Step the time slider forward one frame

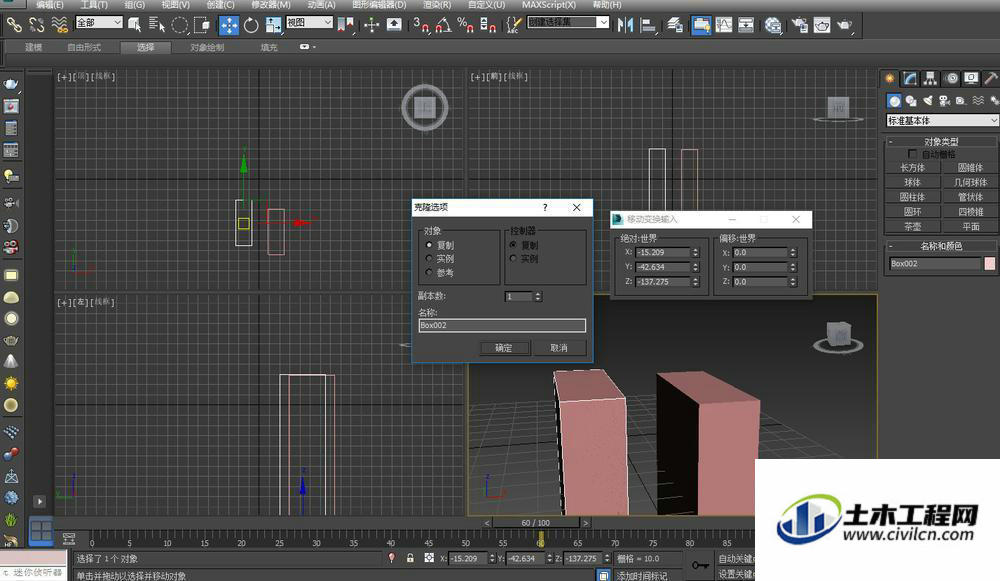585,523
